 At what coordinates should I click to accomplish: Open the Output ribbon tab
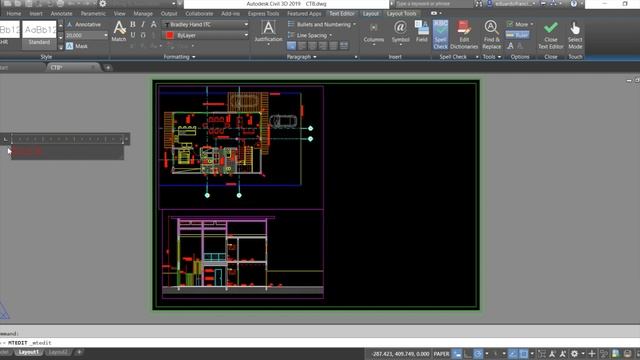click(x=169, y=13)
